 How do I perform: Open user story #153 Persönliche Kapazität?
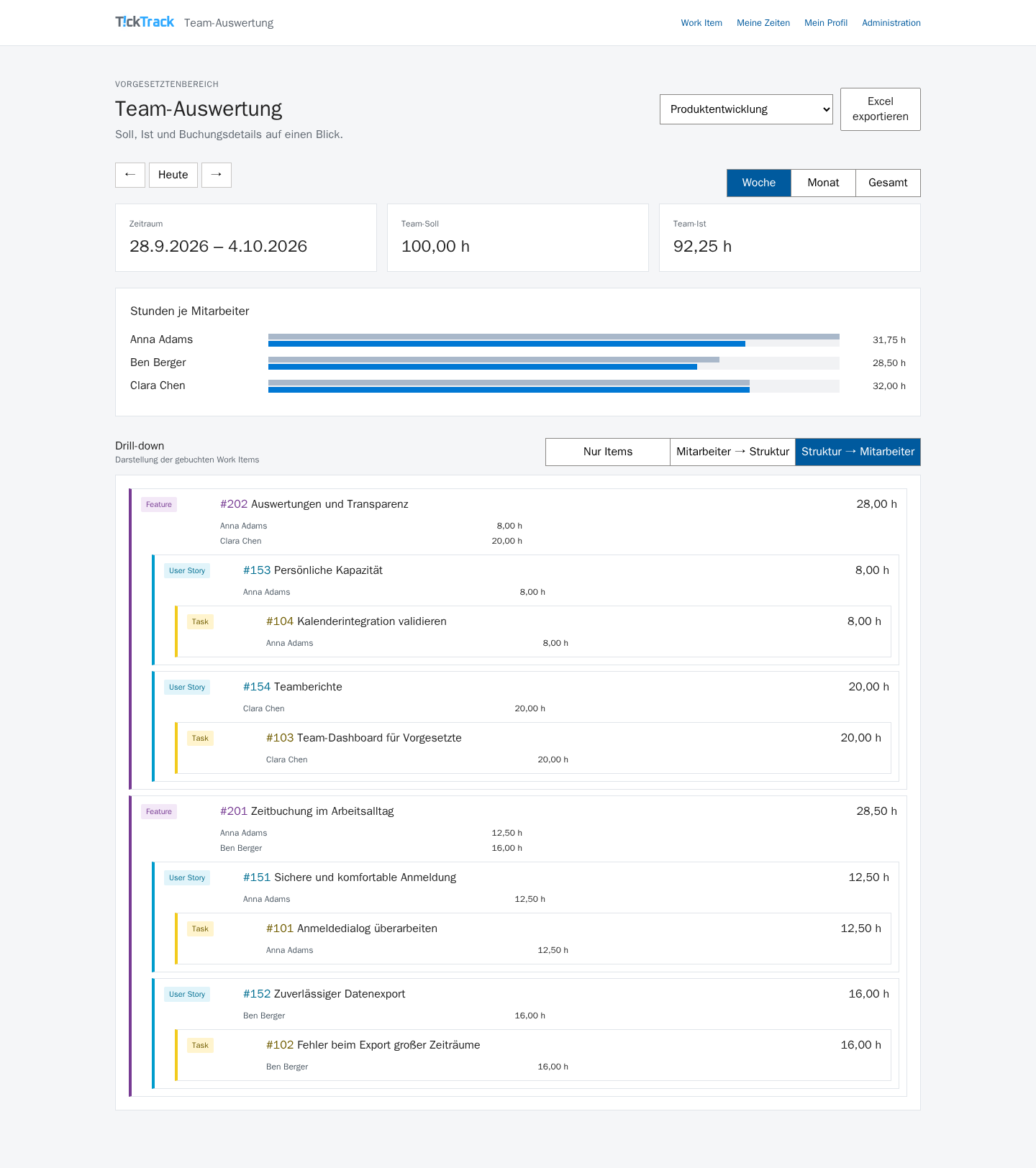[x=313, y=570]
